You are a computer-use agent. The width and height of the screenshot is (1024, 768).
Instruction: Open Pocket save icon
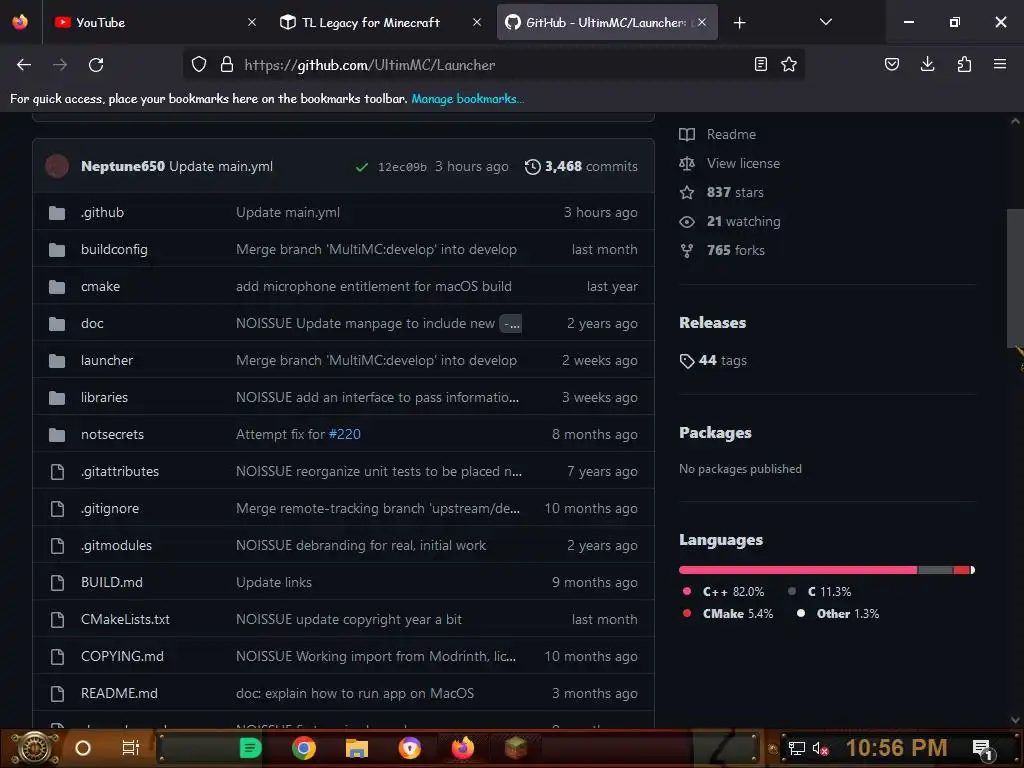891,64
